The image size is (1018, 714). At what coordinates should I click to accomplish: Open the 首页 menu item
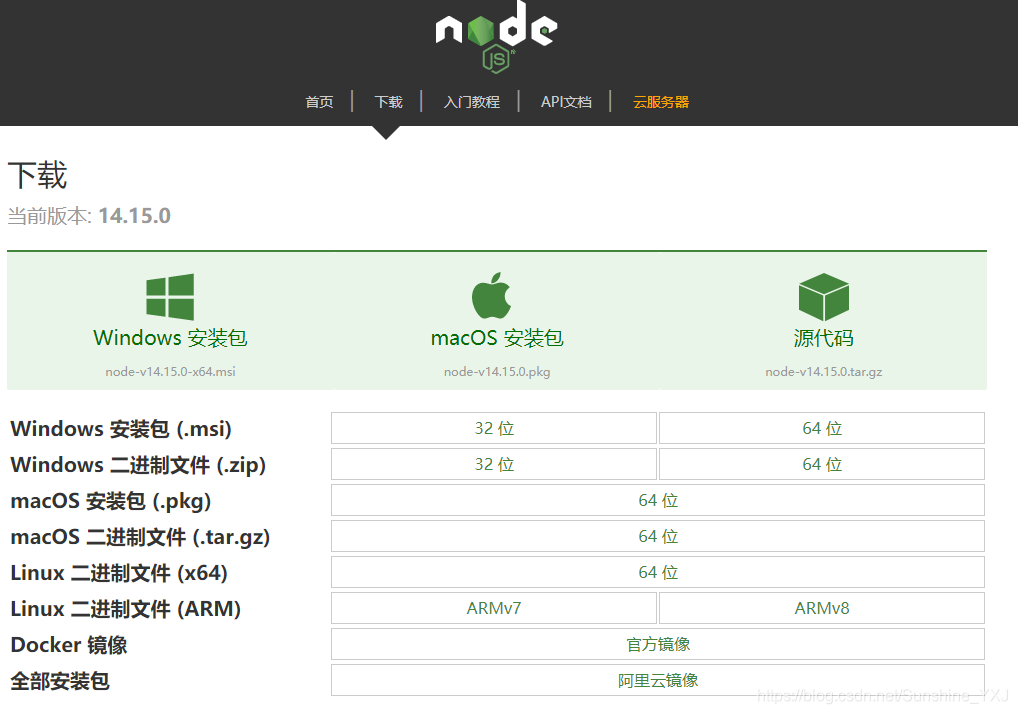pos(319,102)
